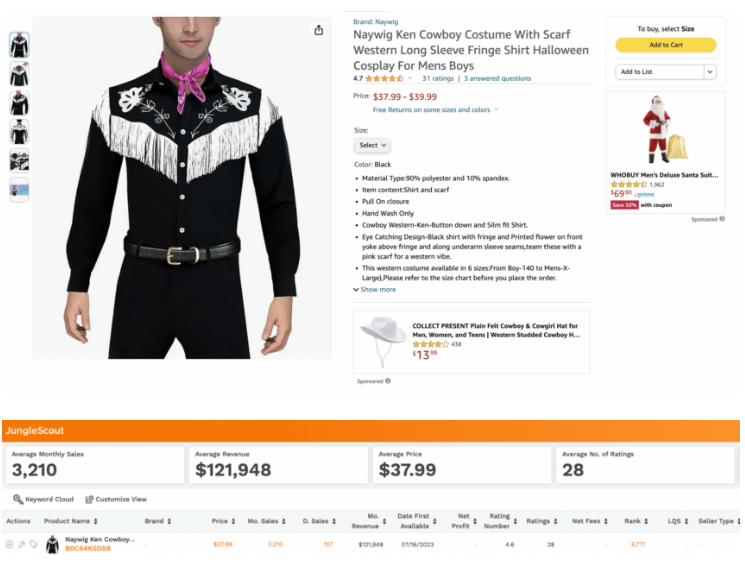Open the 31 ratings link
This screenshot has height=562, width=745.
click(437, 78)
